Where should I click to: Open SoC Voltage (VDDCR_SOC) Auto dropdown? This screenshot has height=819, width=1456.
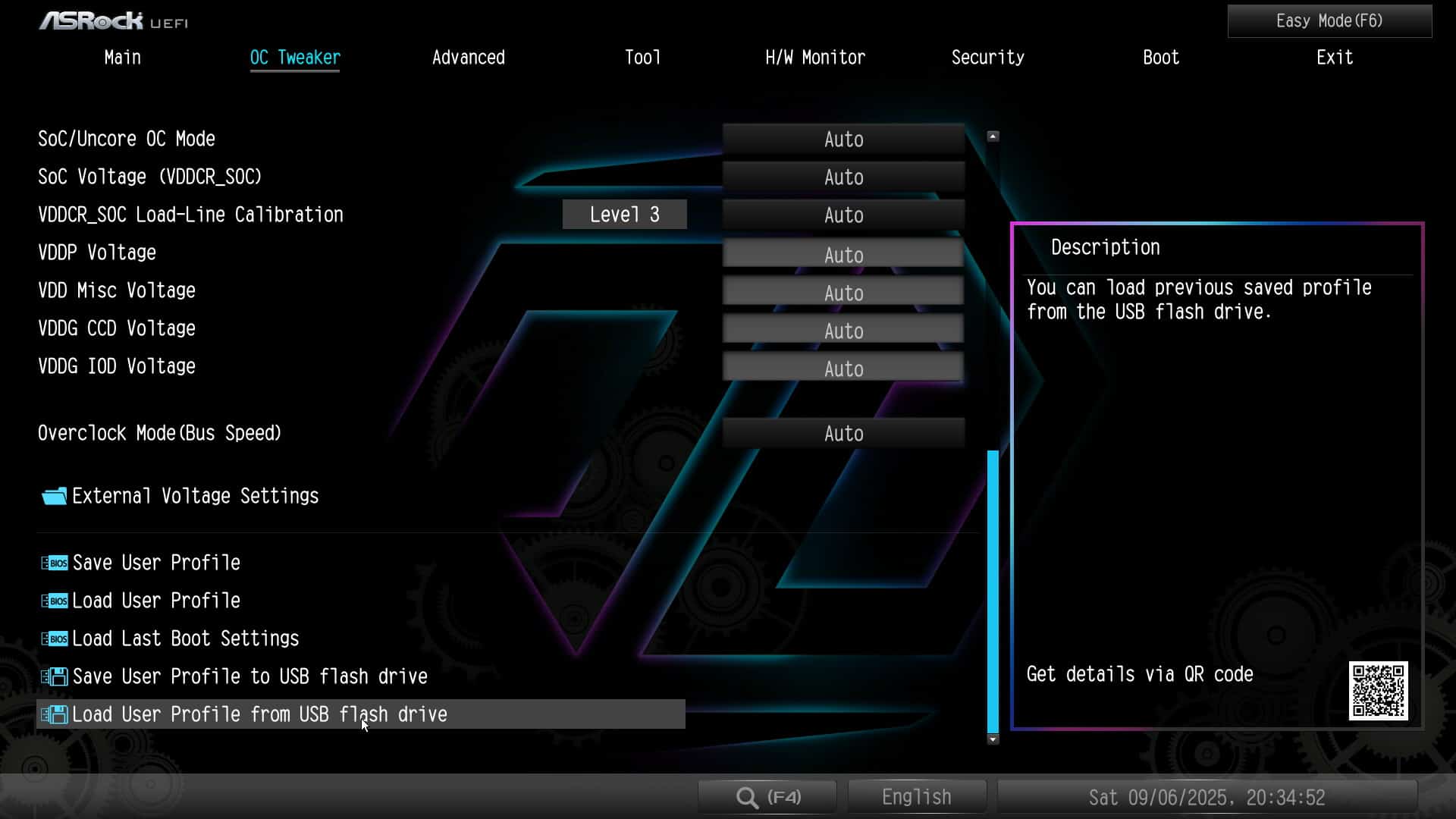(843, 177)
